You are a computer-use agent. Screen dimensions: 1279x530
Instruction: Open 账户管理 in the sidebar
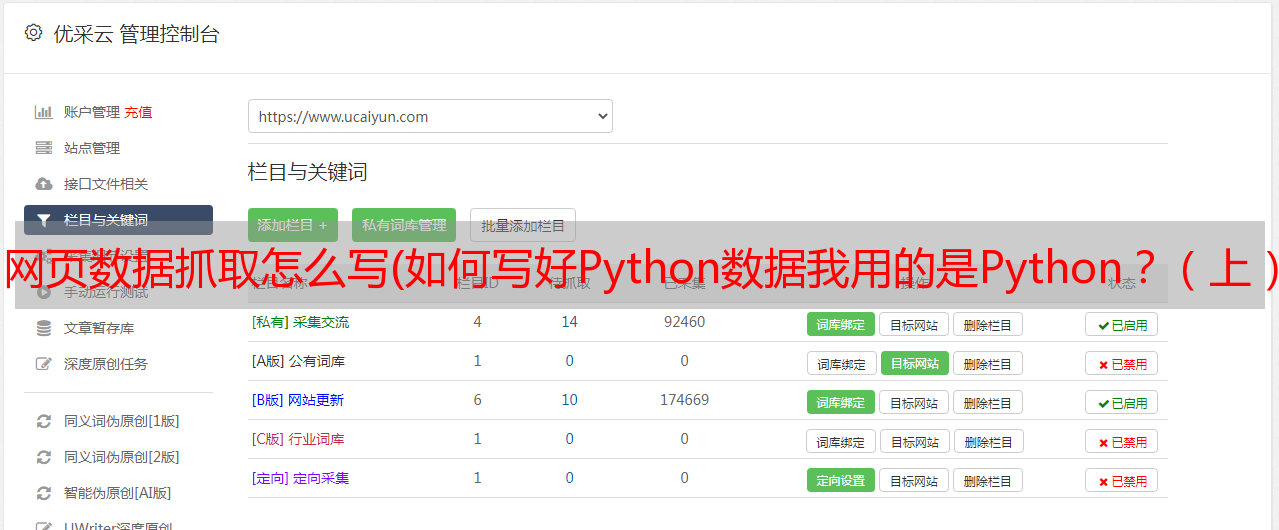click(92, 112)
